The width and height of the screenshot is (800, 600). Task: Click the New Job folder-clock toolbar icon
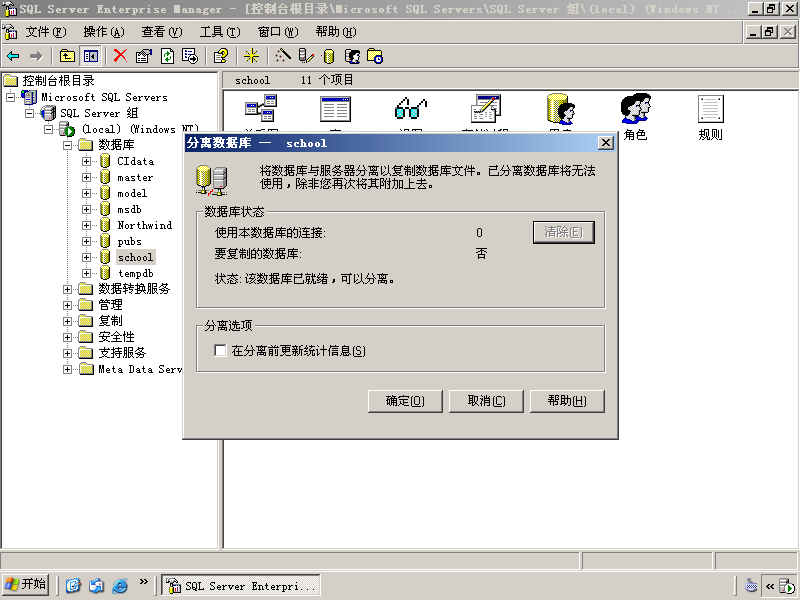tap(375, 56)
